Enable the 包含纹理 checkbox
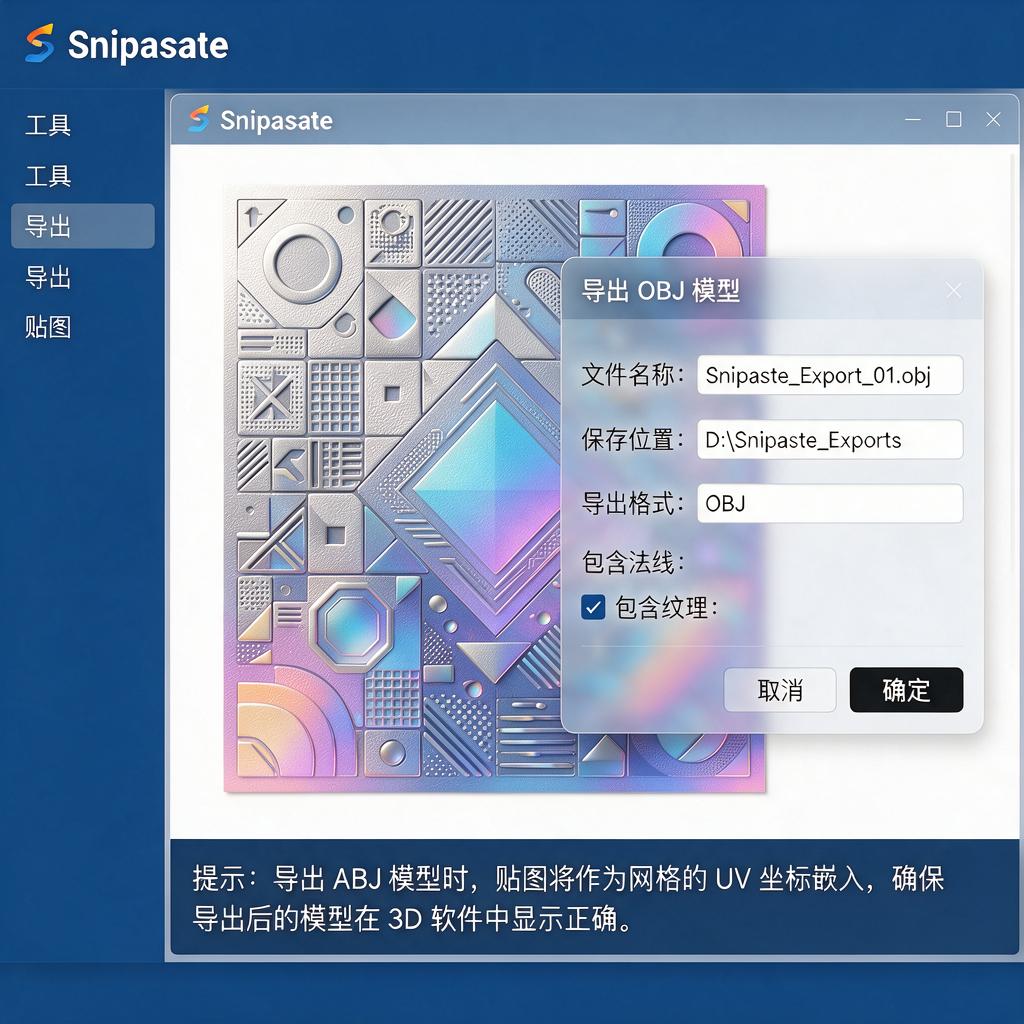This screenshot has width=1024, height=1024. point(593,607)
